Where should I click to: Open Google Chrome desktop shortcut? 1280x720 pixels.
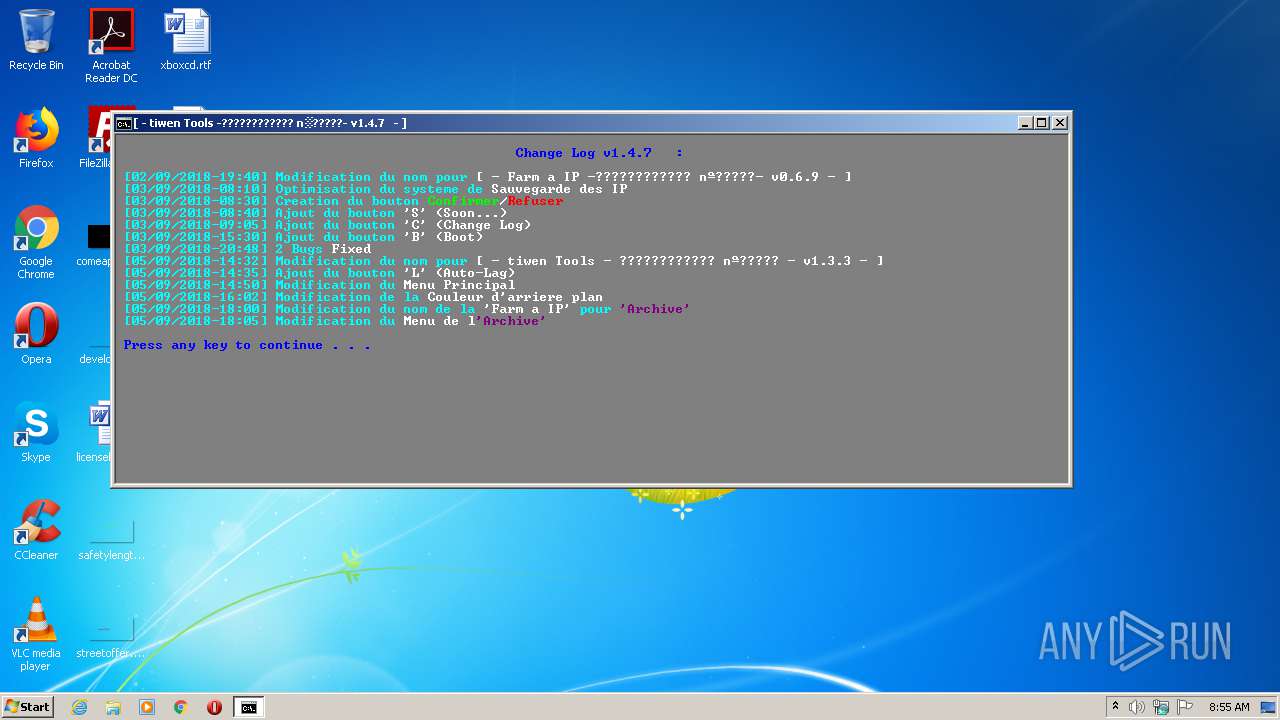36,242
